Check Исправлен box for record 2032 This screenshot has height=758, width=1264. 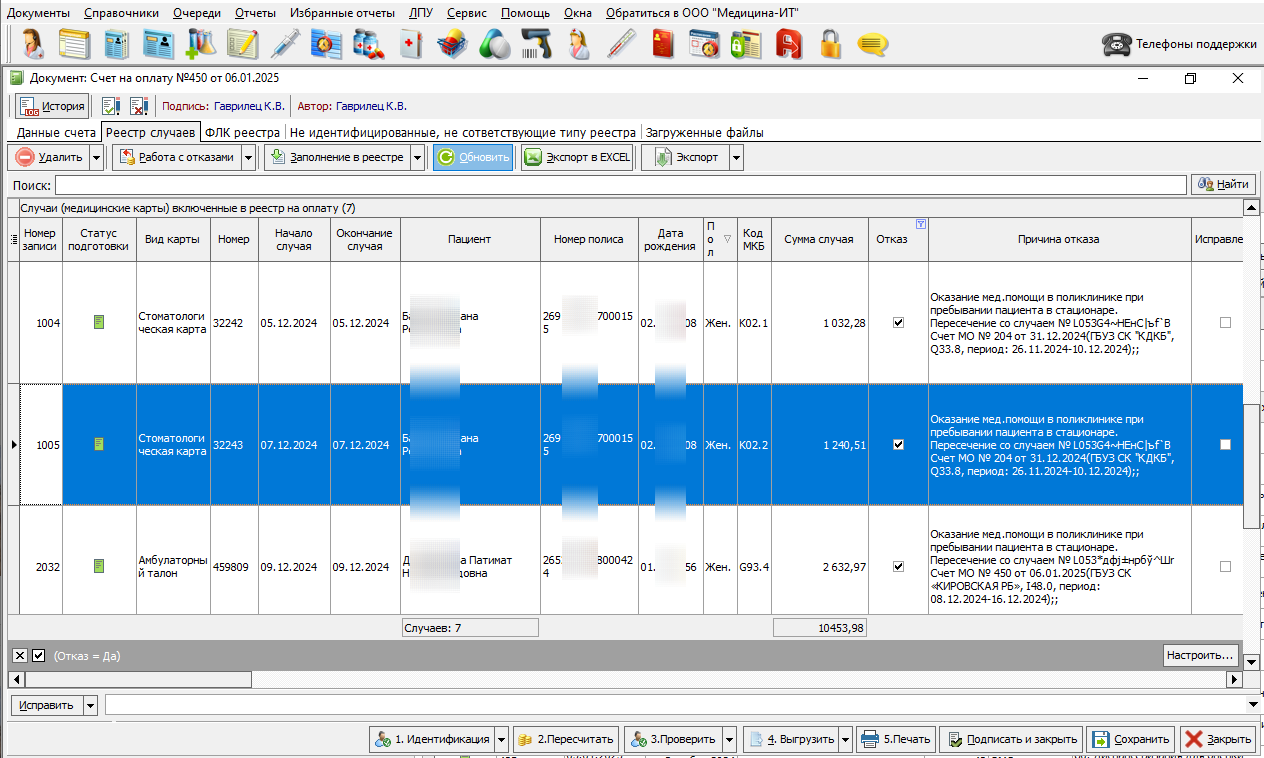[x=1225, y=566]
